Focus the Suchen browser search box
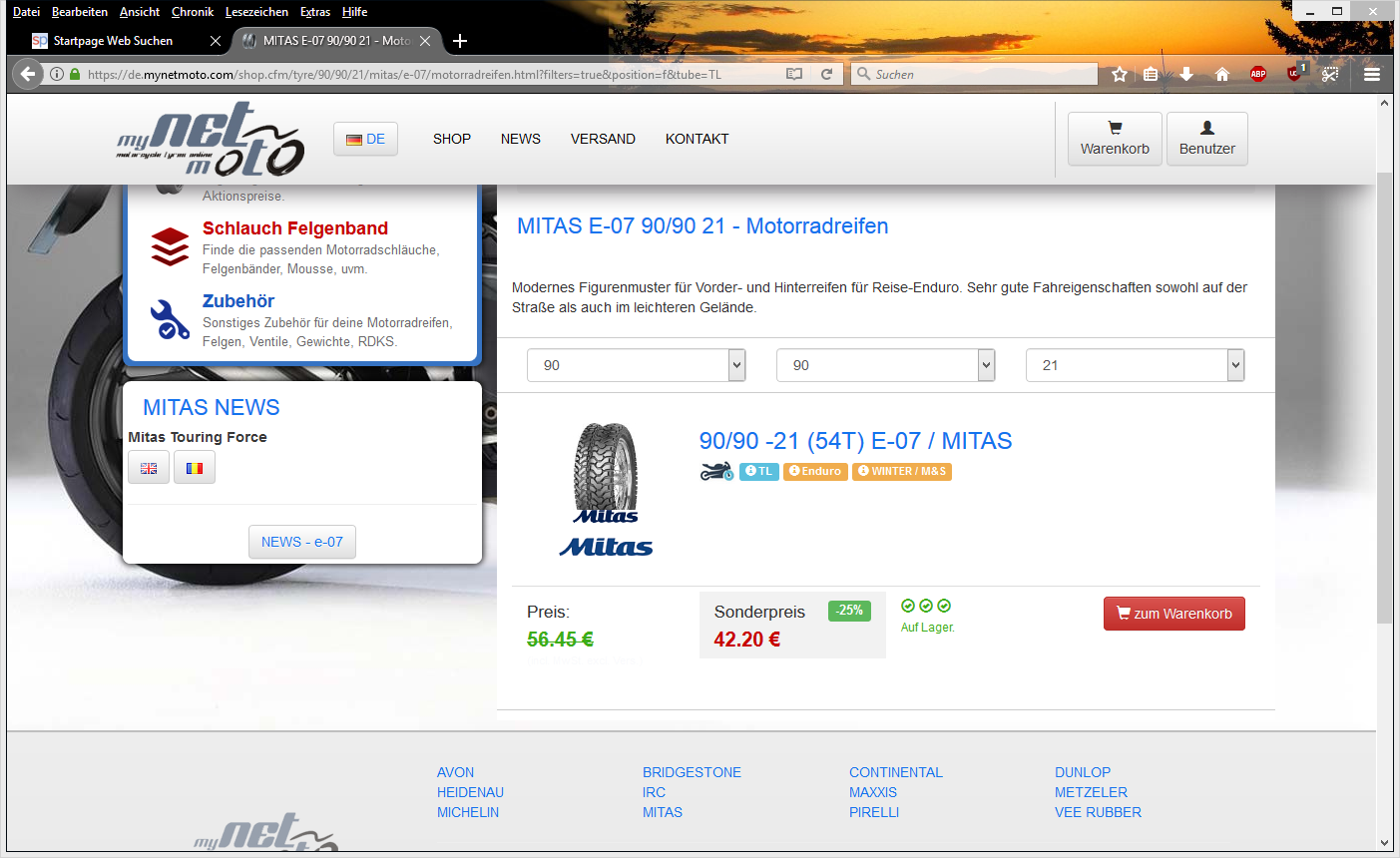The width and height of the screenshot is (1400, 858). click(974, 74)
